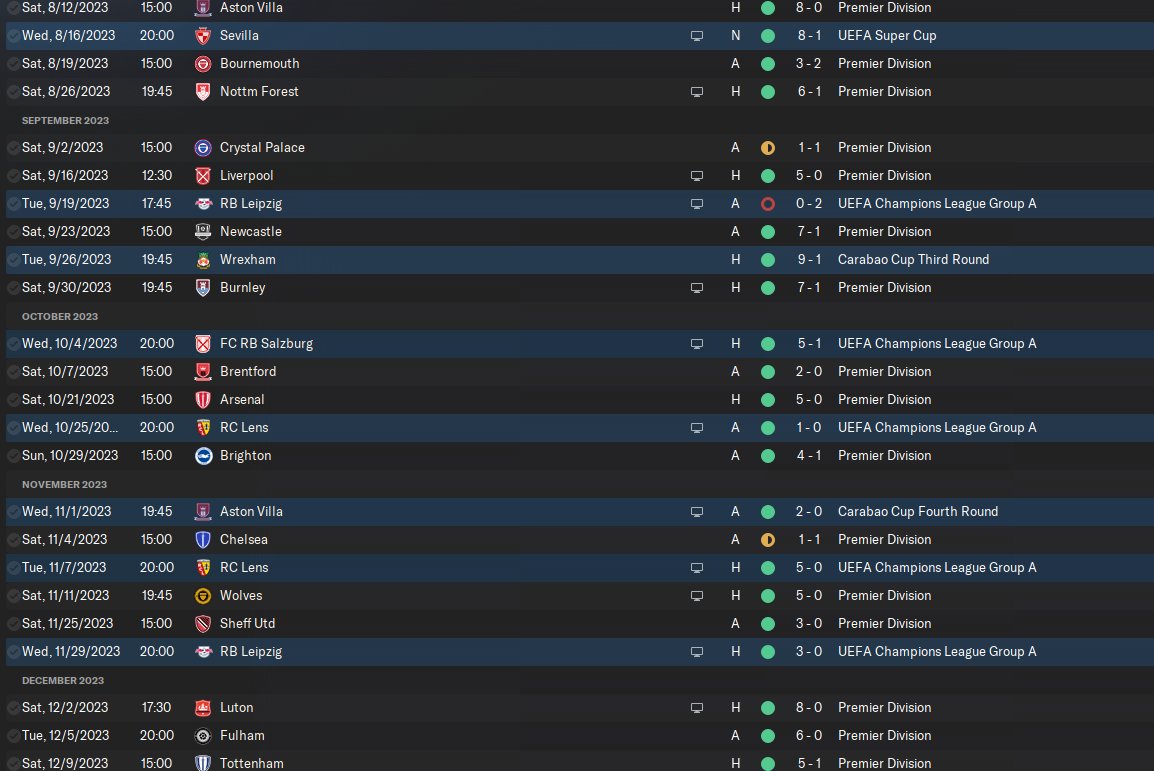The height and width of the screenshot is (771, 1154).
Task: Click the TV broadcast icon for Nottm Forest match
Action: pos(696,92)
